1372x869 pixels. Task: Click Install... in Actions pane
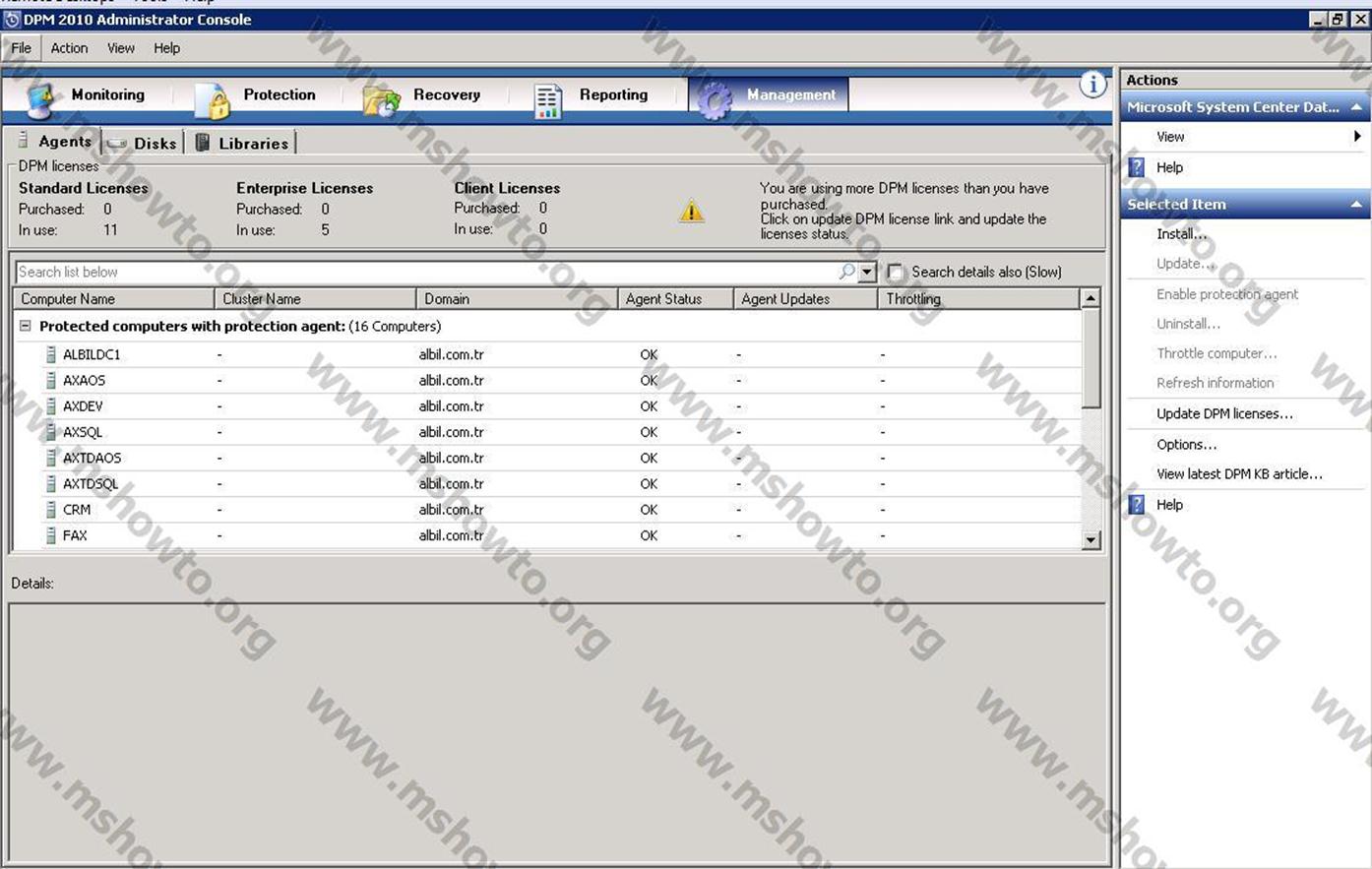(x=1181, y=234)
